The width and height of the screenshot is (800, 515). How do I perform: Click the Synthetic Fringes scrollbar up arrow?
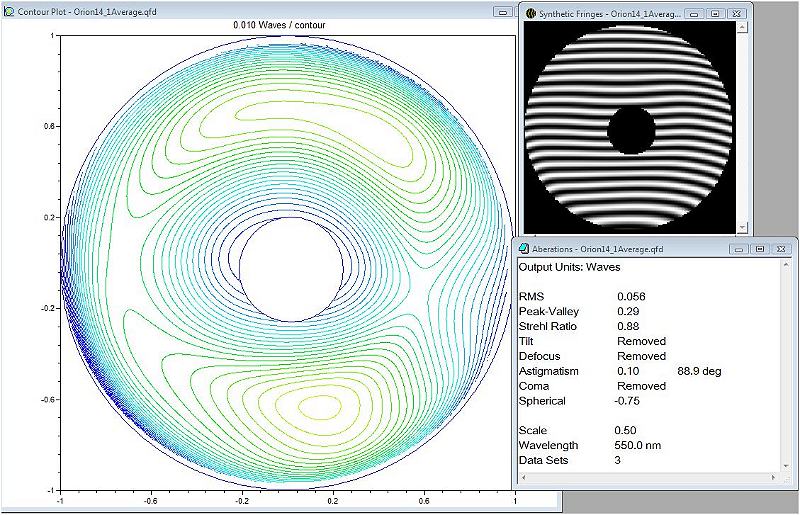(x=742, y=27)
